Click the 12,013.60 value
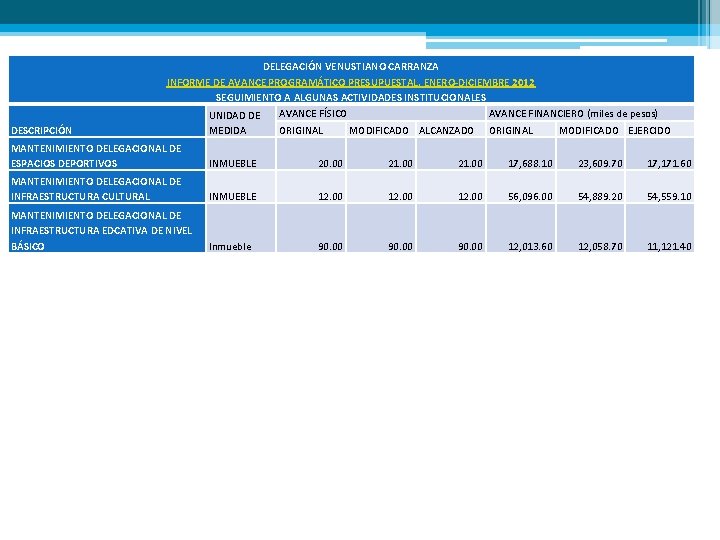This screenshot has width=720, height=540. 530,247
